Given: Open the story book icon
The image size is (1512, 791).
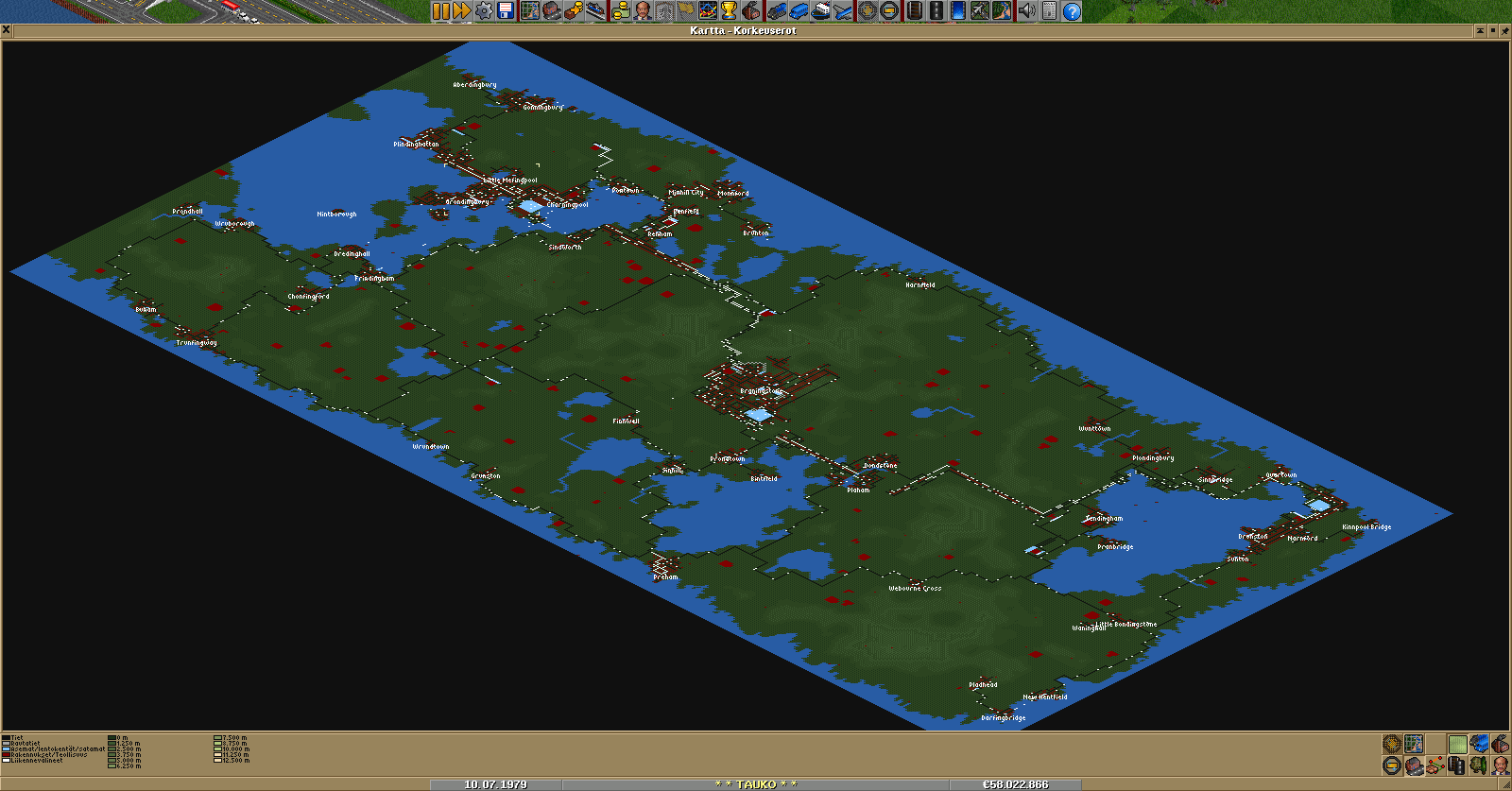Looking at the screenshot, I should click(664, 11).
